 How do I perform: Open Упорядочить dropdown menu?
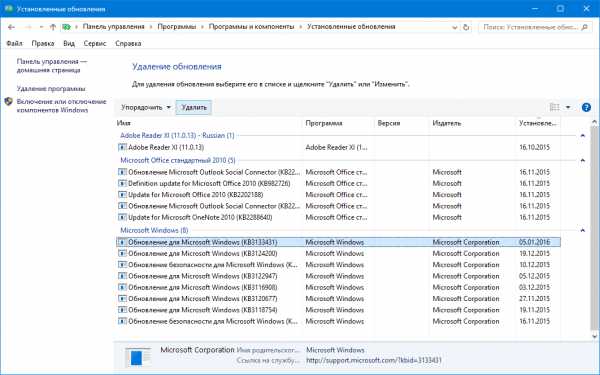[146, 108]
